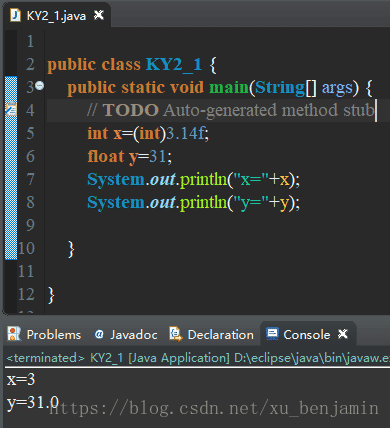Collapse the main method fold marker

(40, 86)
